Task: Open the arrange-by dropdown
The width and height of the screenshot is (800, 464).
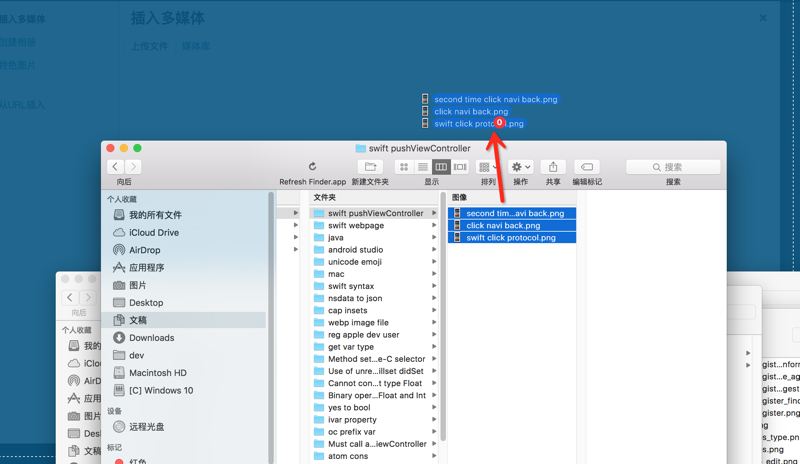Action: (488, 166)
